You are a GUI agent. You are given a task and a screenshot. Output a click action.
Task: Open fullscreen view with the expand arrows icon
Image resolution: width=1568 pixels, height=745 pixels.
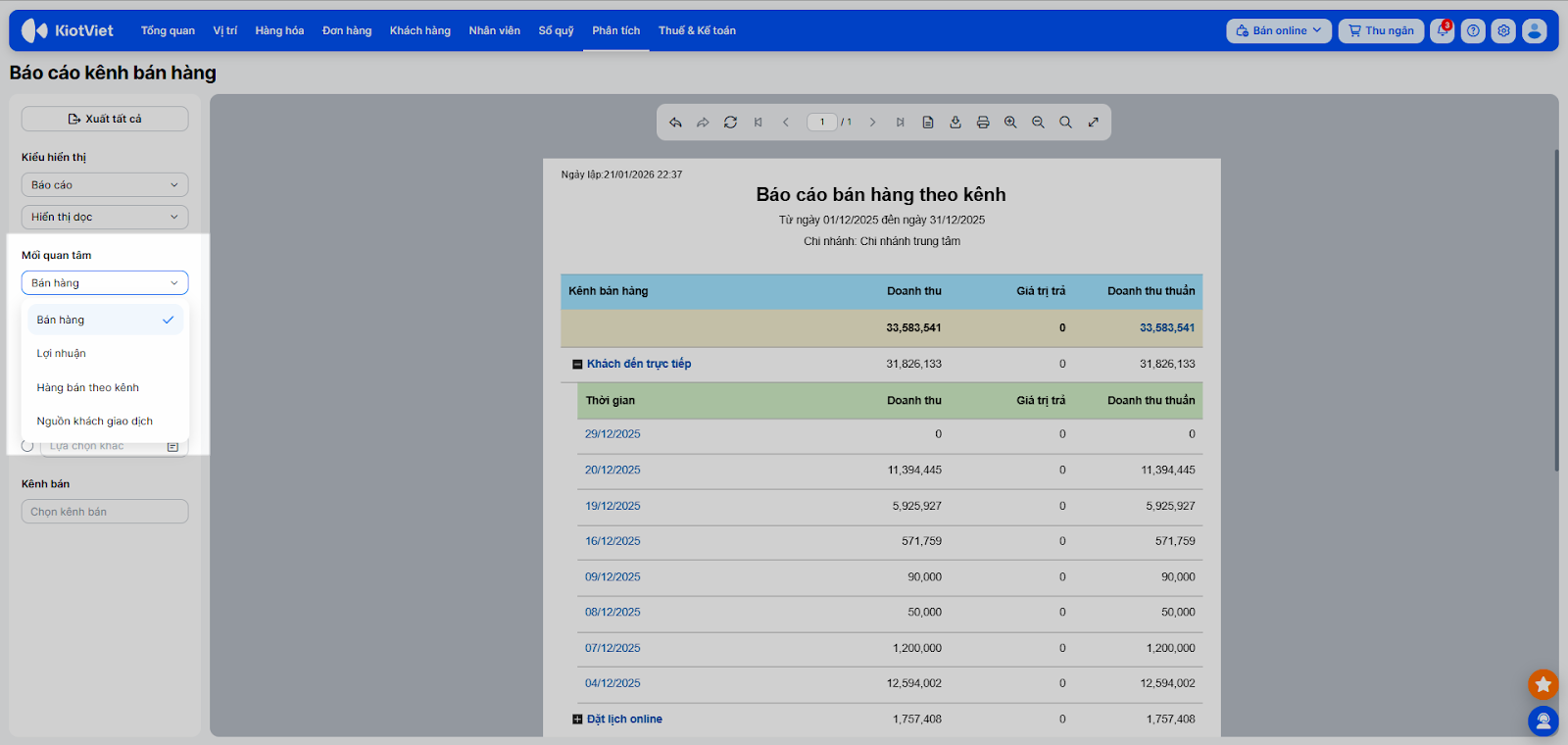1094,123
